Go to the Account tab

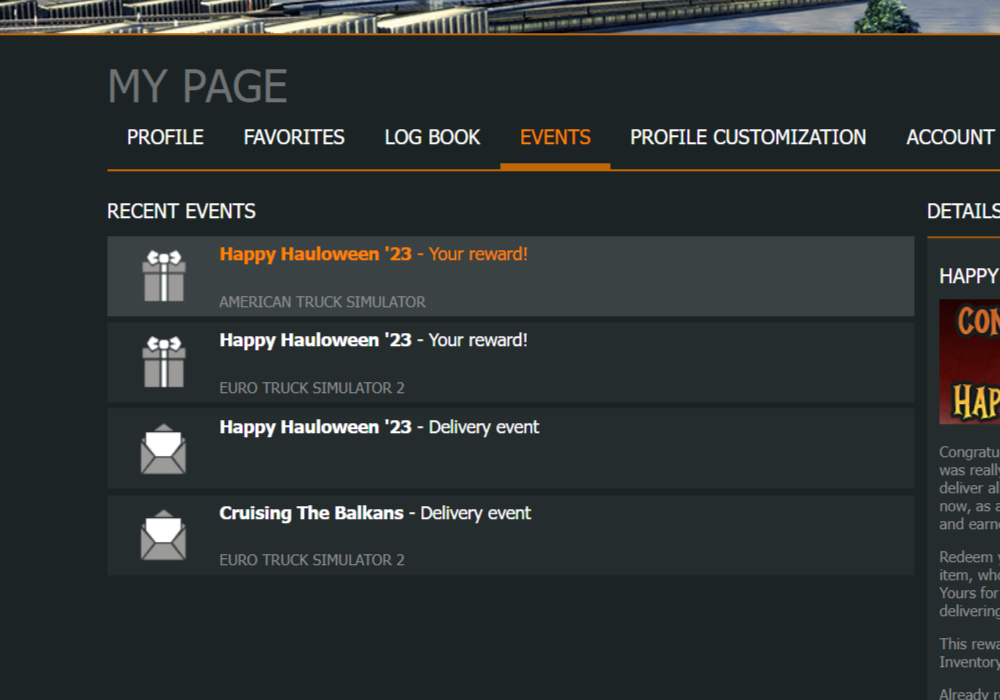point(952,137)
